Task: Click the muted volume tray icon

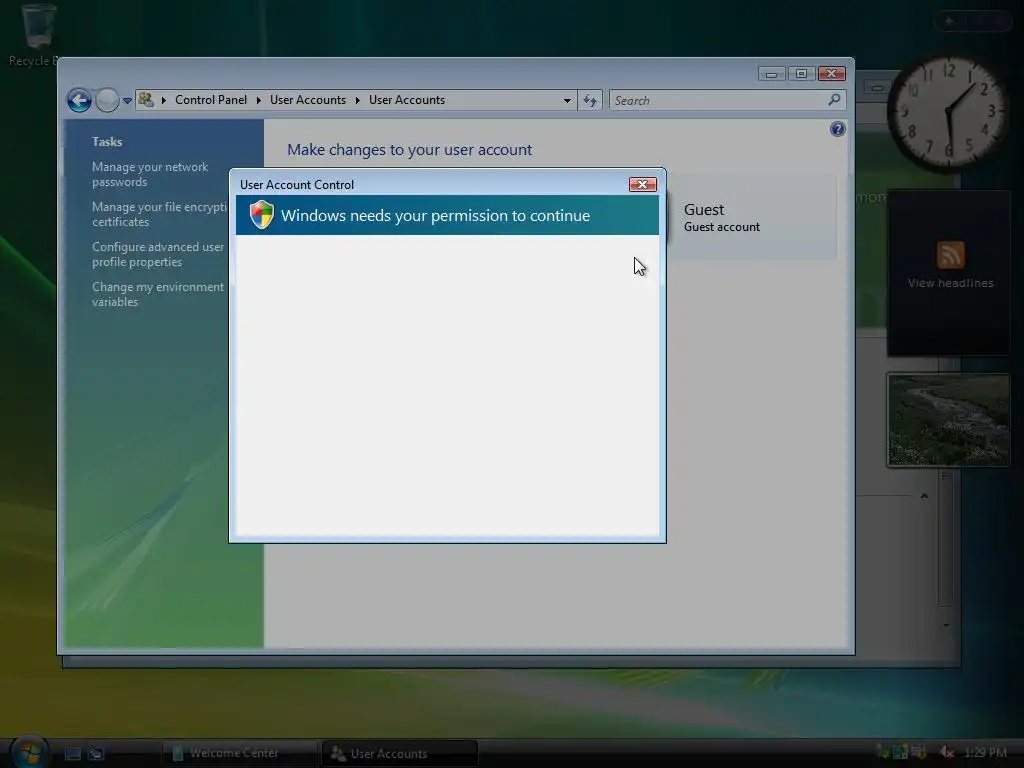Action: 946,752
